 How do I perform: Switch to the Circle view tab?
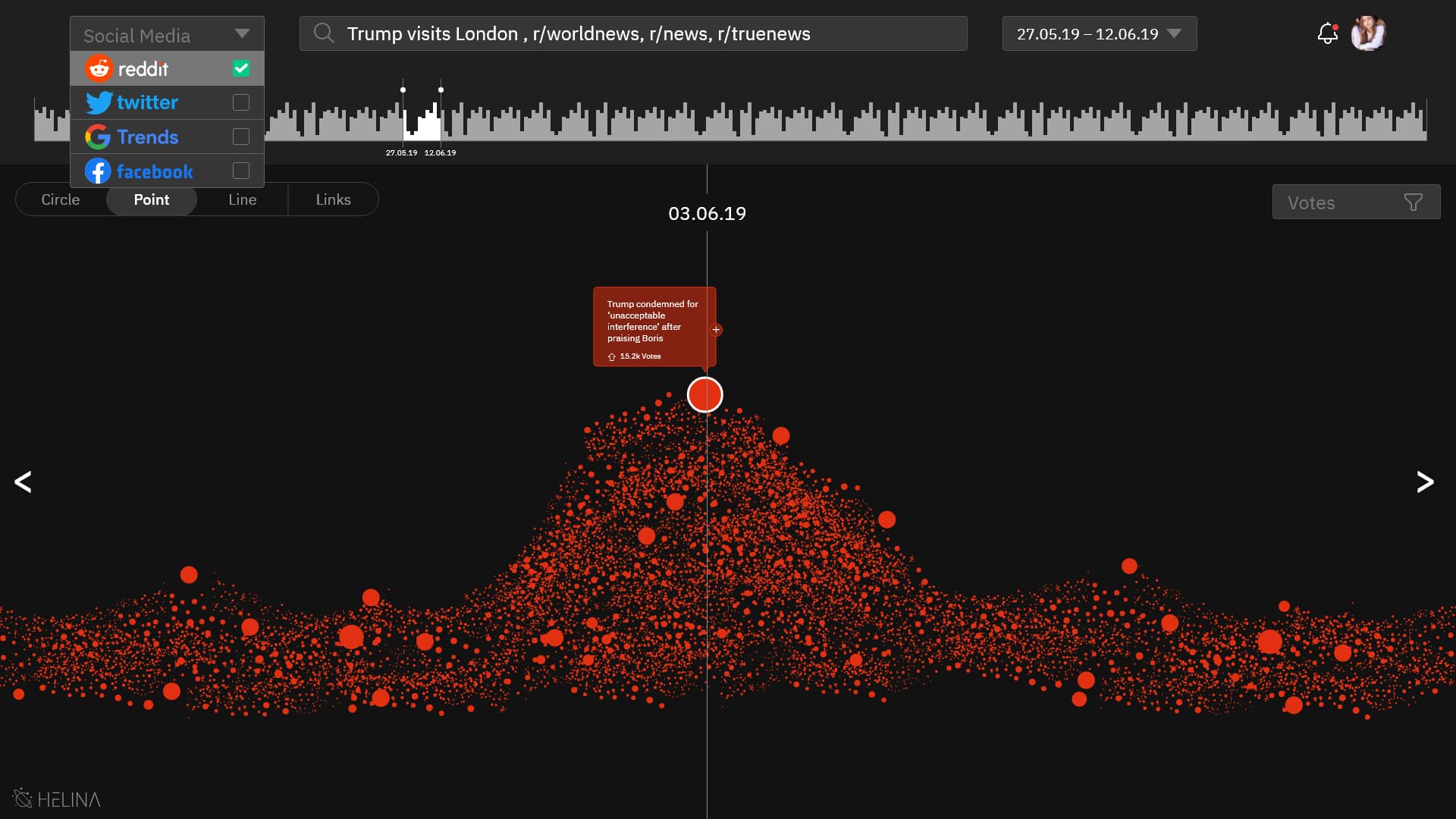pos(61,199)
